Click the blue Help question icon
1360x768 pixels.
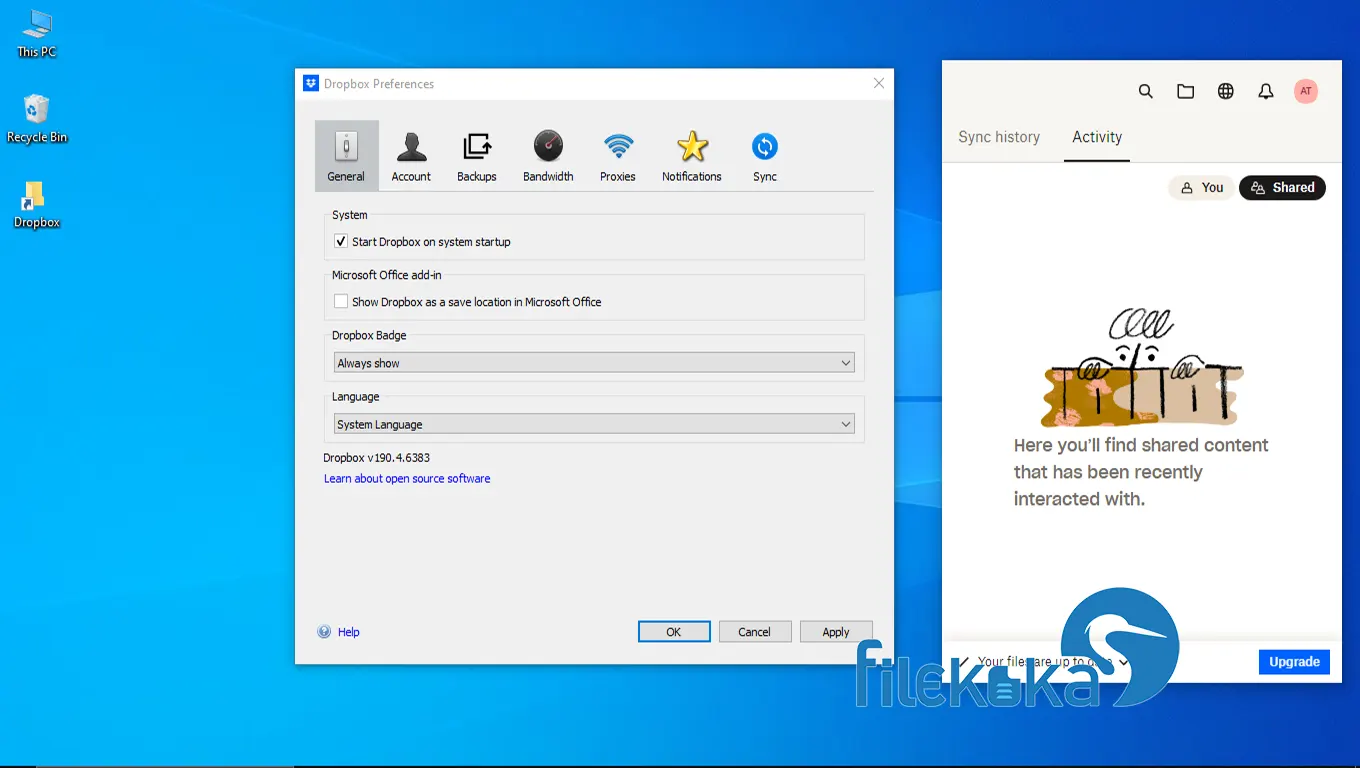tap(324, 632)
